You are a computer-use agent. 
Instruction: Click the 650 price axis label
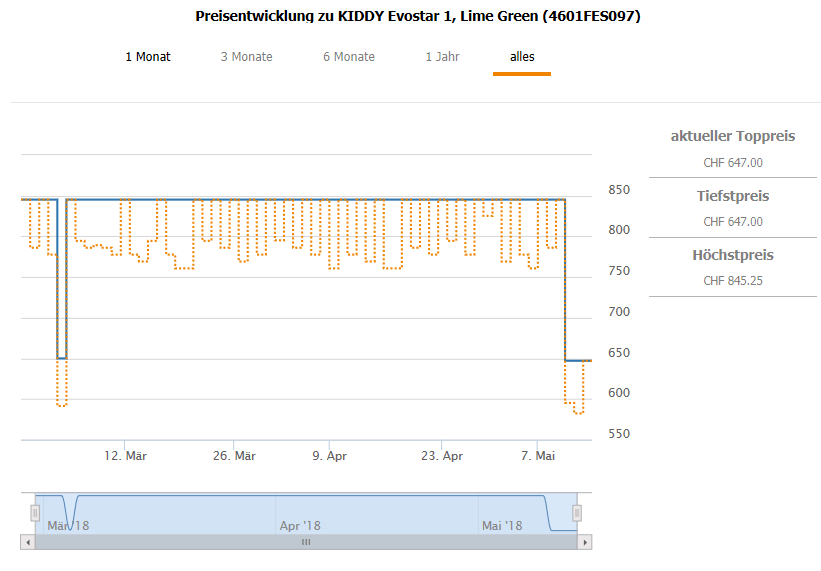(x=619, y=352)
